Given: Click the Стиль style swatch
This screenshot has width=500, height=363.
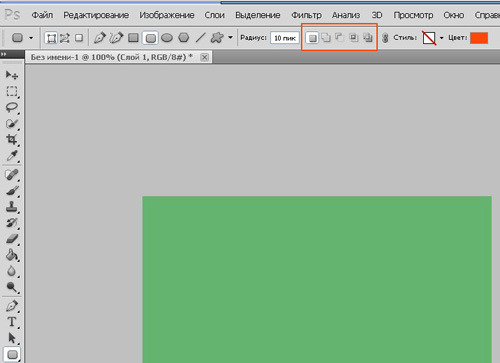Looking at the screenshot, I should 429,38.
